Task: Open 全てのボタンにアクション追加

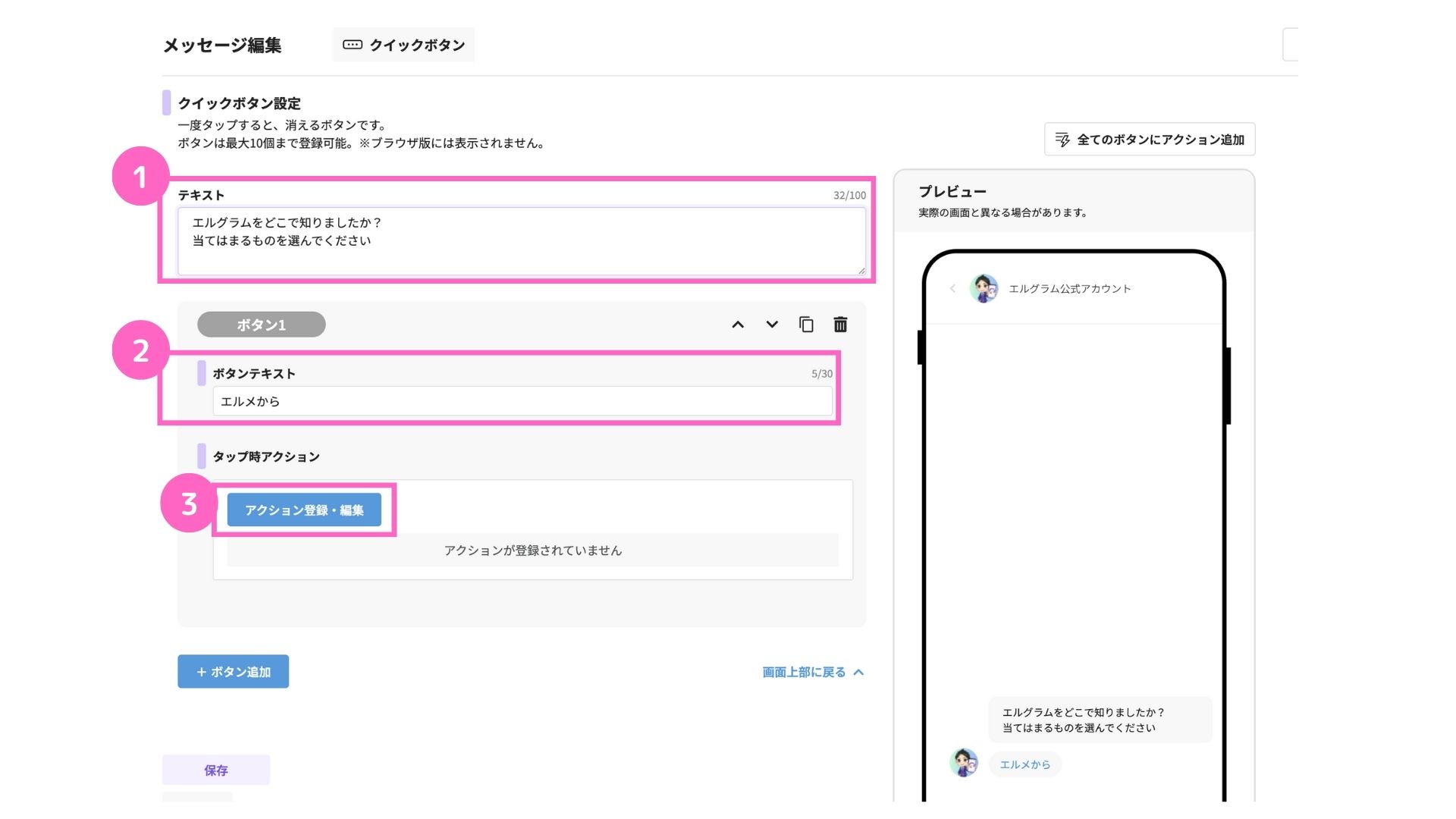Action: 1150,140
